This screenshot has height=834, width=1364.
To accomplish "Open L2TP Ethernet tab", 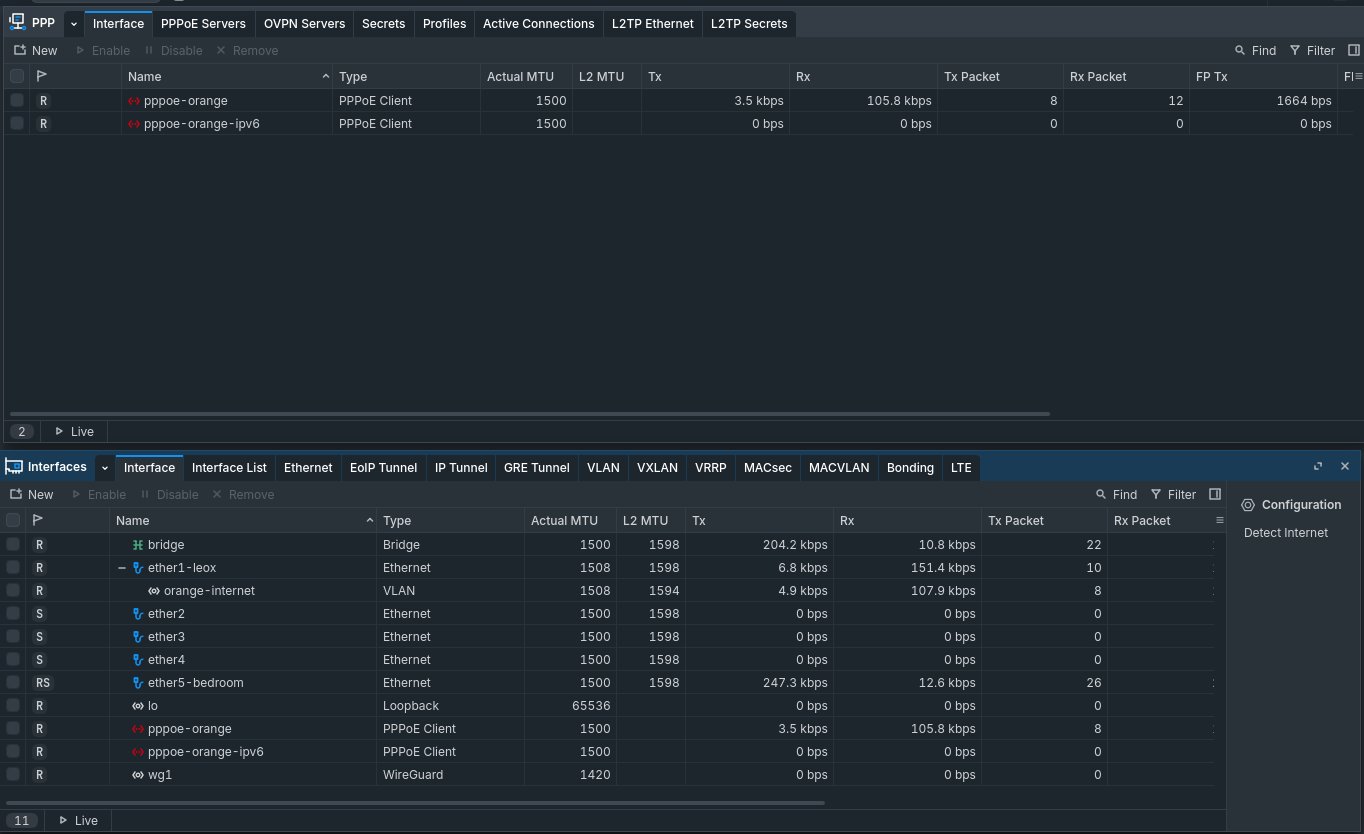I will click(x=653, y=24).
